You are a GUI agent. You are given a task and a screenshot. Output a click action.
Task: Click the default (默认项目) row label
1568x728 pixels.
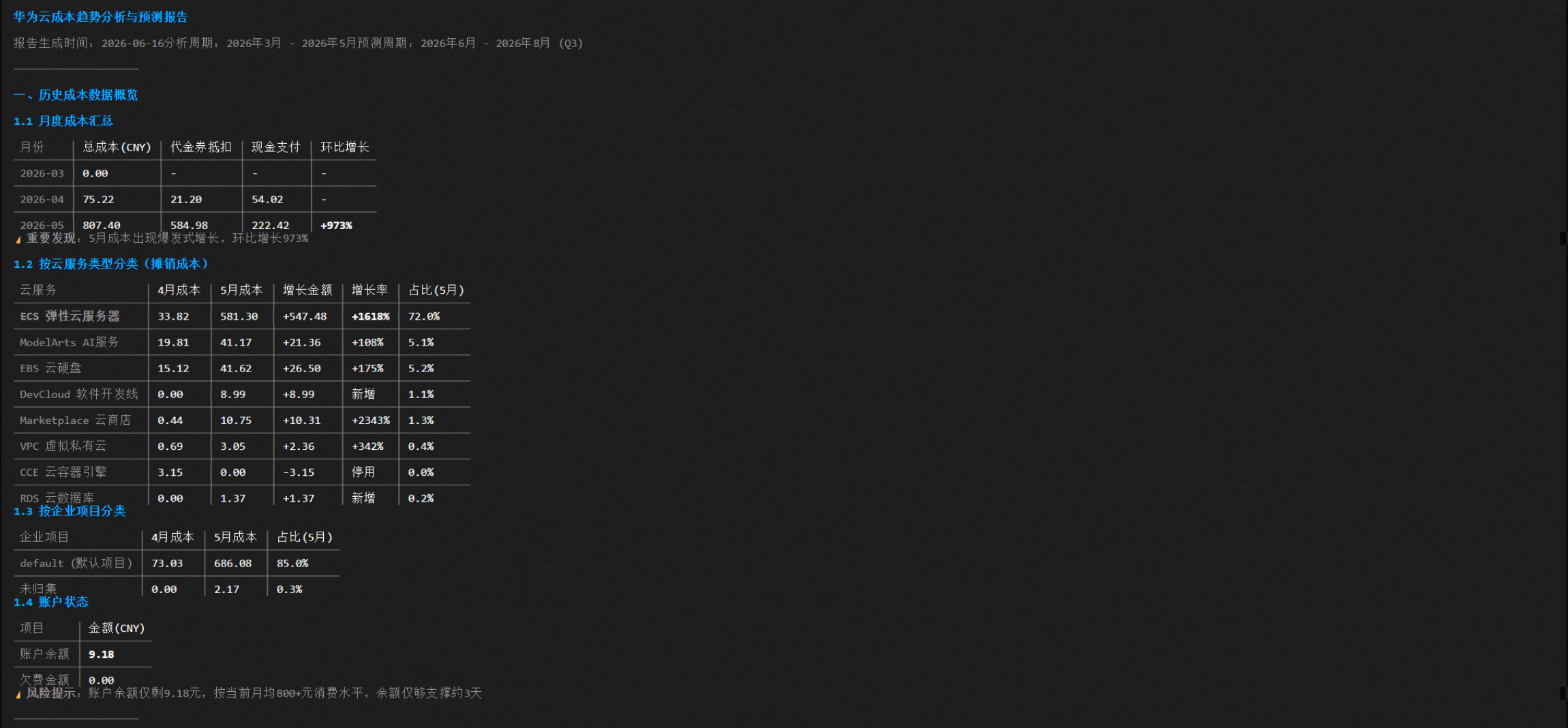[76, 563]
